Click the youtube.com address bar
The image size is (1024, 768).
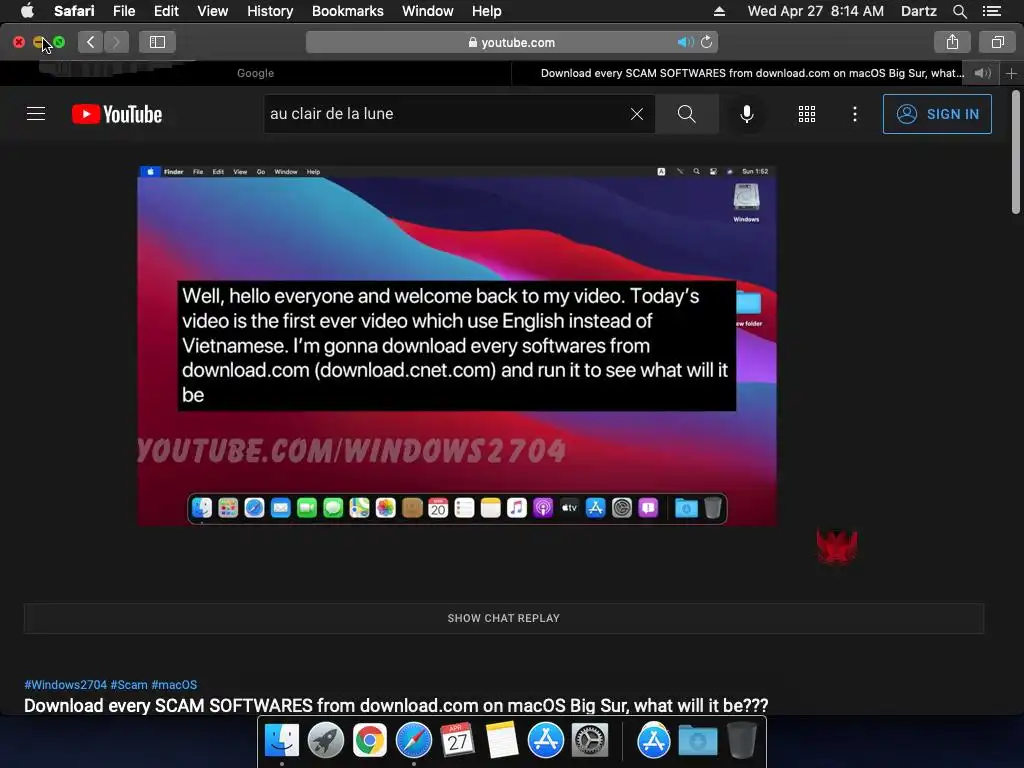512,42
